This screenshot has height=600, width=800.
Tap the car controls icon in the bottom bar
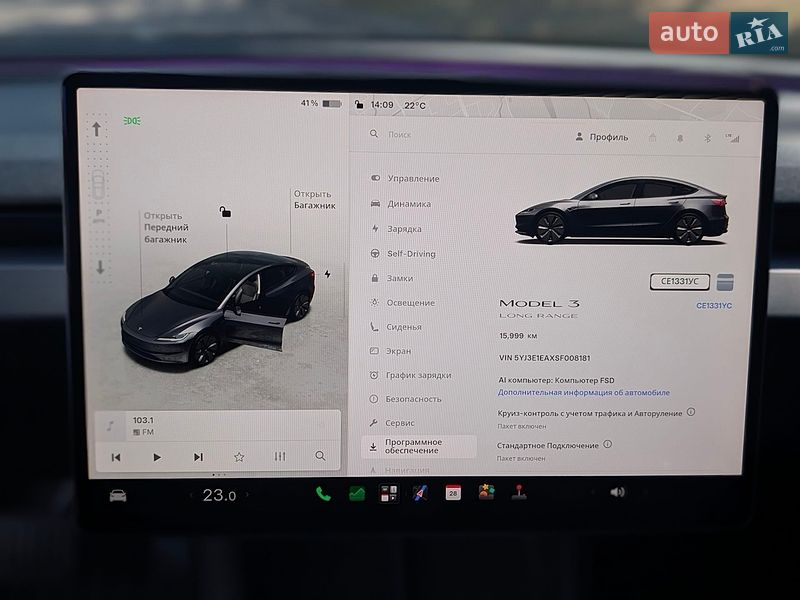118,495
